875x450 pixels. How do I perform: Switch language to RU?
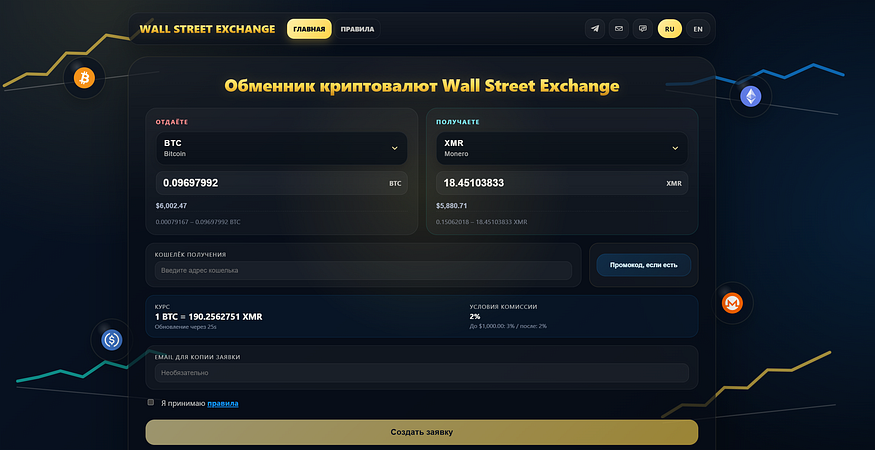[670, 28]
